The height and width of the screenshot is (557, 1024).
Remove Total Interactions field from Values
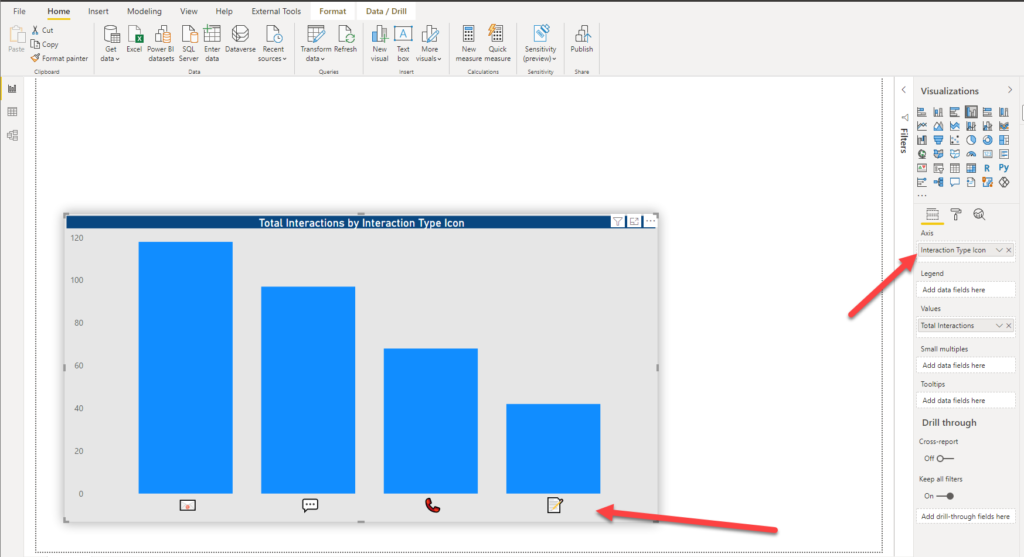1009,326
